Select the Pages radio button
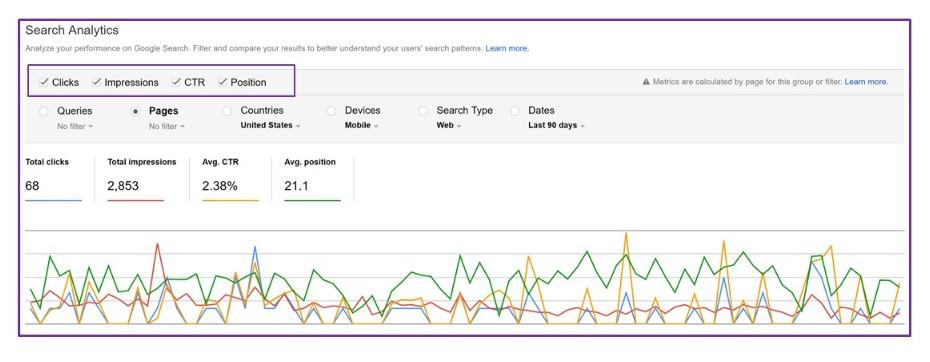 point(135,111)
